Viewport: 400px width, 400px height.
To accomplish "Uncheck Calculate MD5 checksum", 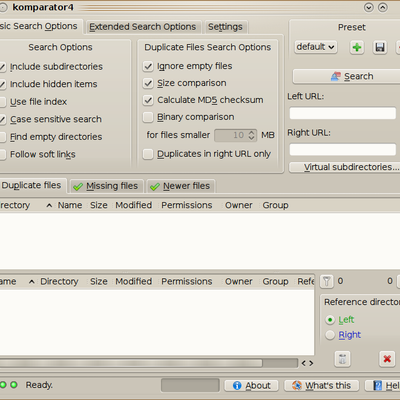I will tap(148, 100).
